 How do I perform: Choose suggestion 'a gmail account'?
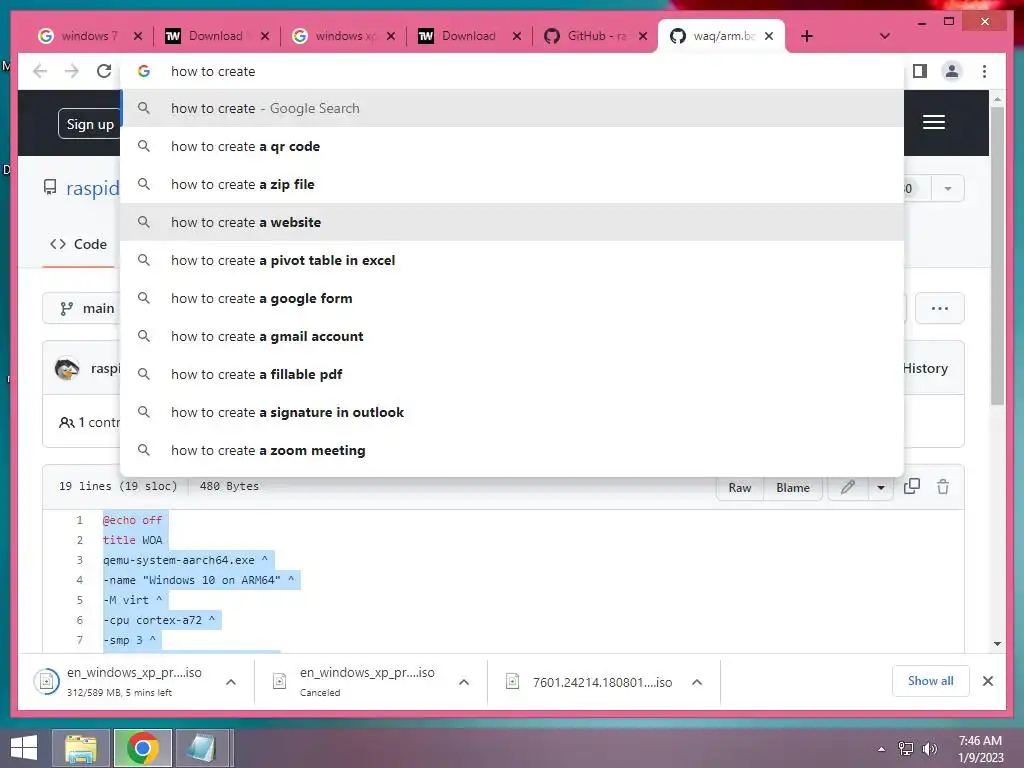pos(512,336)
